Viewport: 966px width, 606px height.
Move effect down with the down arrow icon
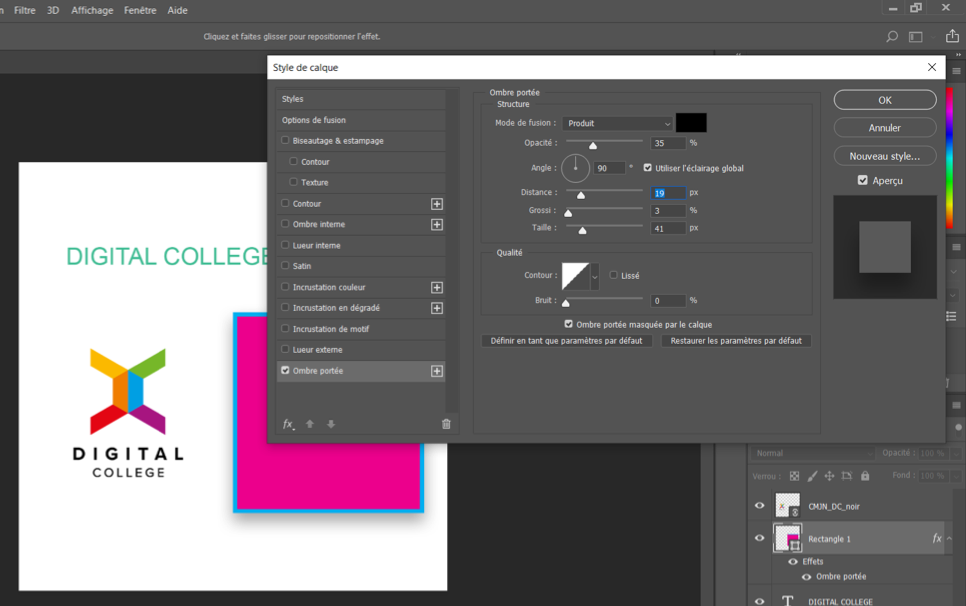point(331,424)
